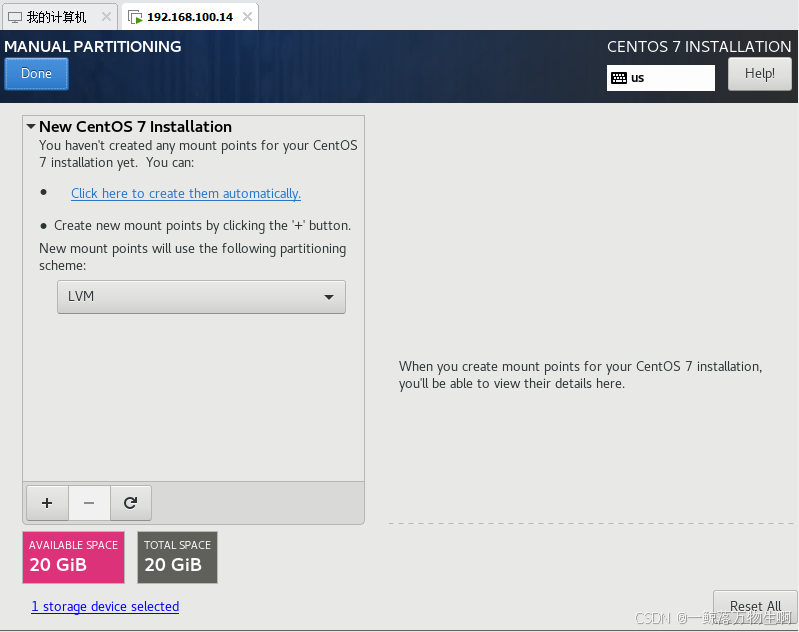This screenshot has width=799, height=632.
Task: Click here to create them automatically link
Action: coord(186,194)
